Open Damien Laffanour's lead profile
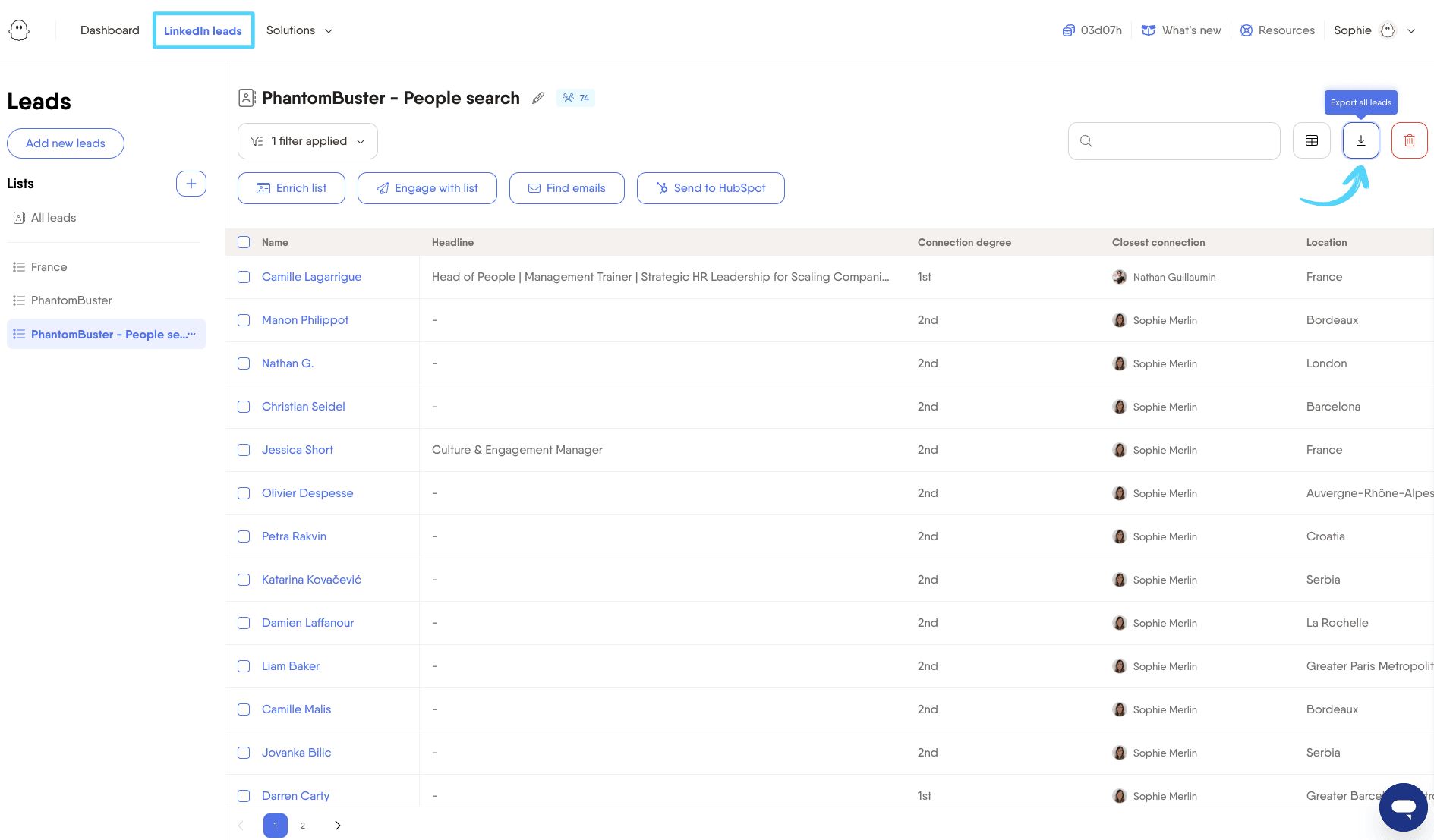1434x840 pixels. [307, 623]
